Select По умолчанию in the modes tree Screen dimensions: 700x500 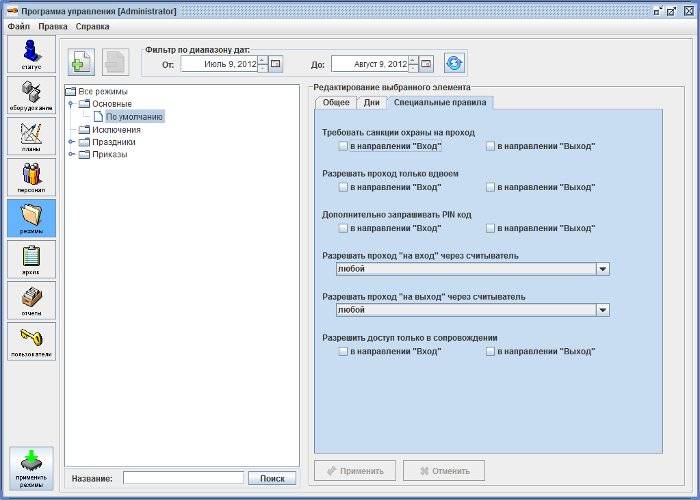133,117
